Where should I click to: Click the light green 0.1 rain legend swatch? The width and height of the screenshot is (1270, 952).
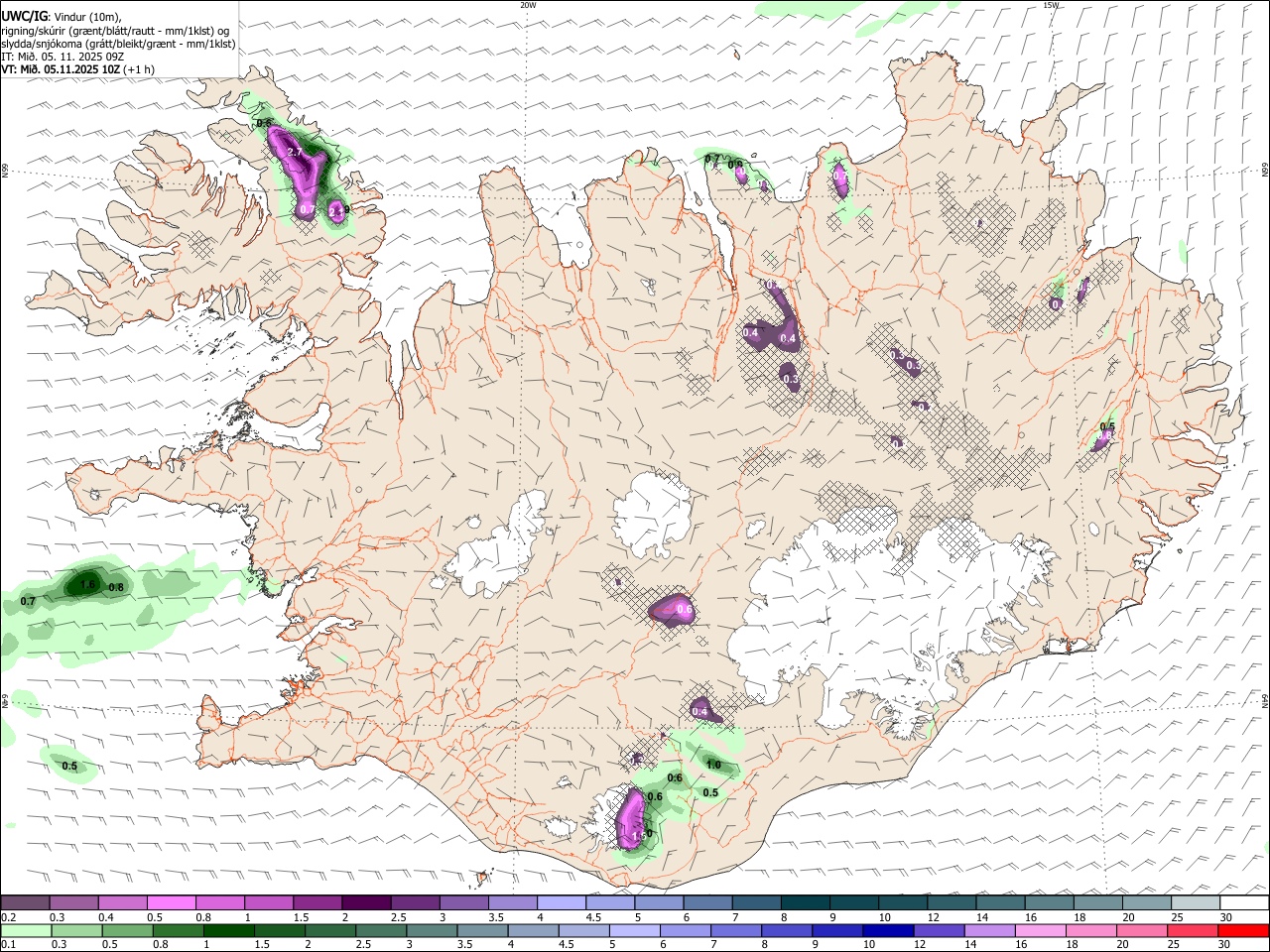(x=26, y=931)
